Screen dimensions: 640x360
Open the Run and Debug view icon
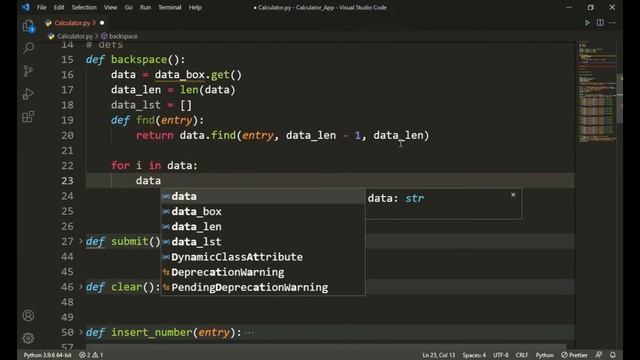coord(28,94)
